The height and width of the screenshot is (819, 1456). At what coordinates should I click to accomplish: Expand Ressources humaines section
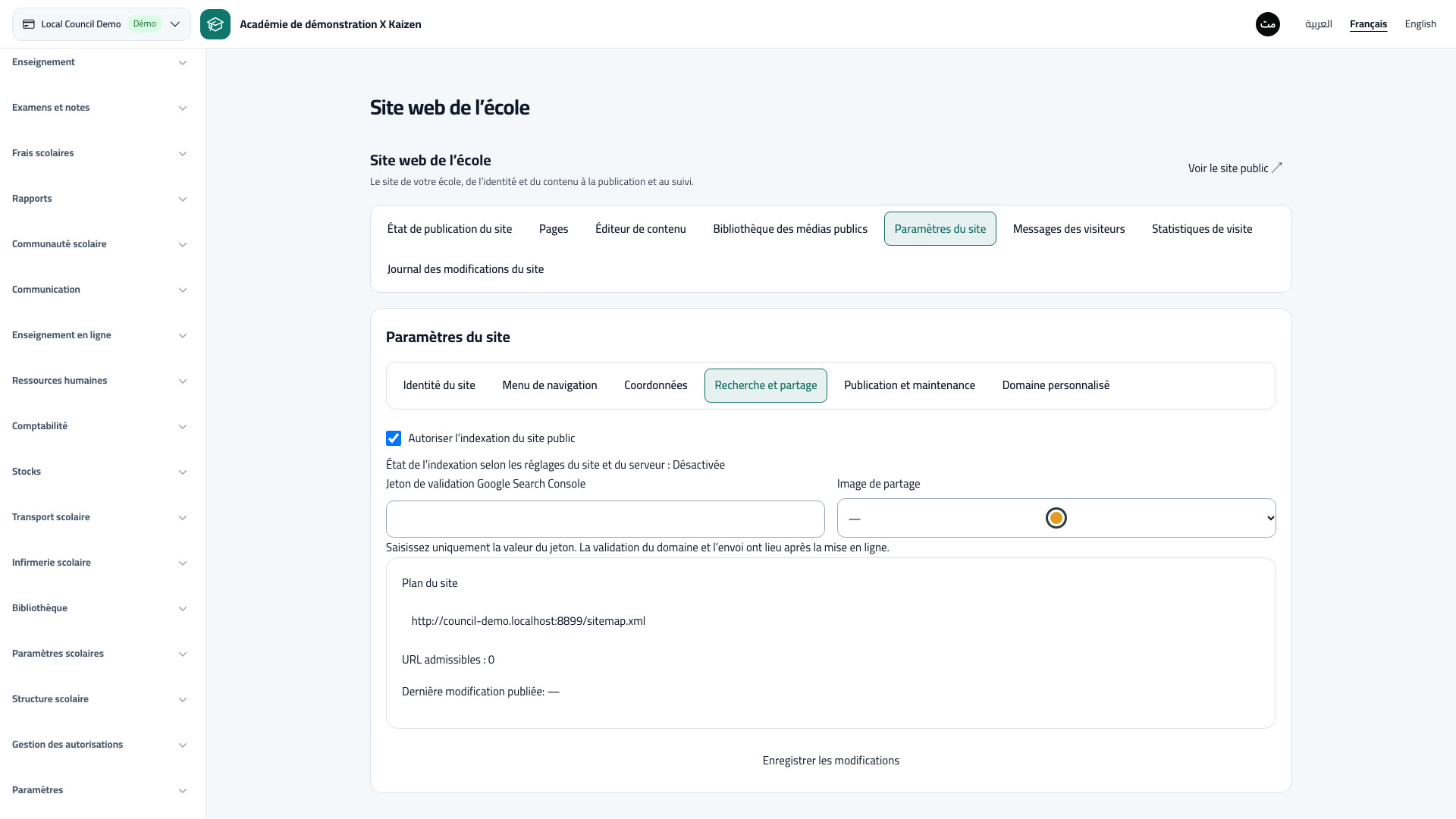pyautogui.click(x=99, y=381)
